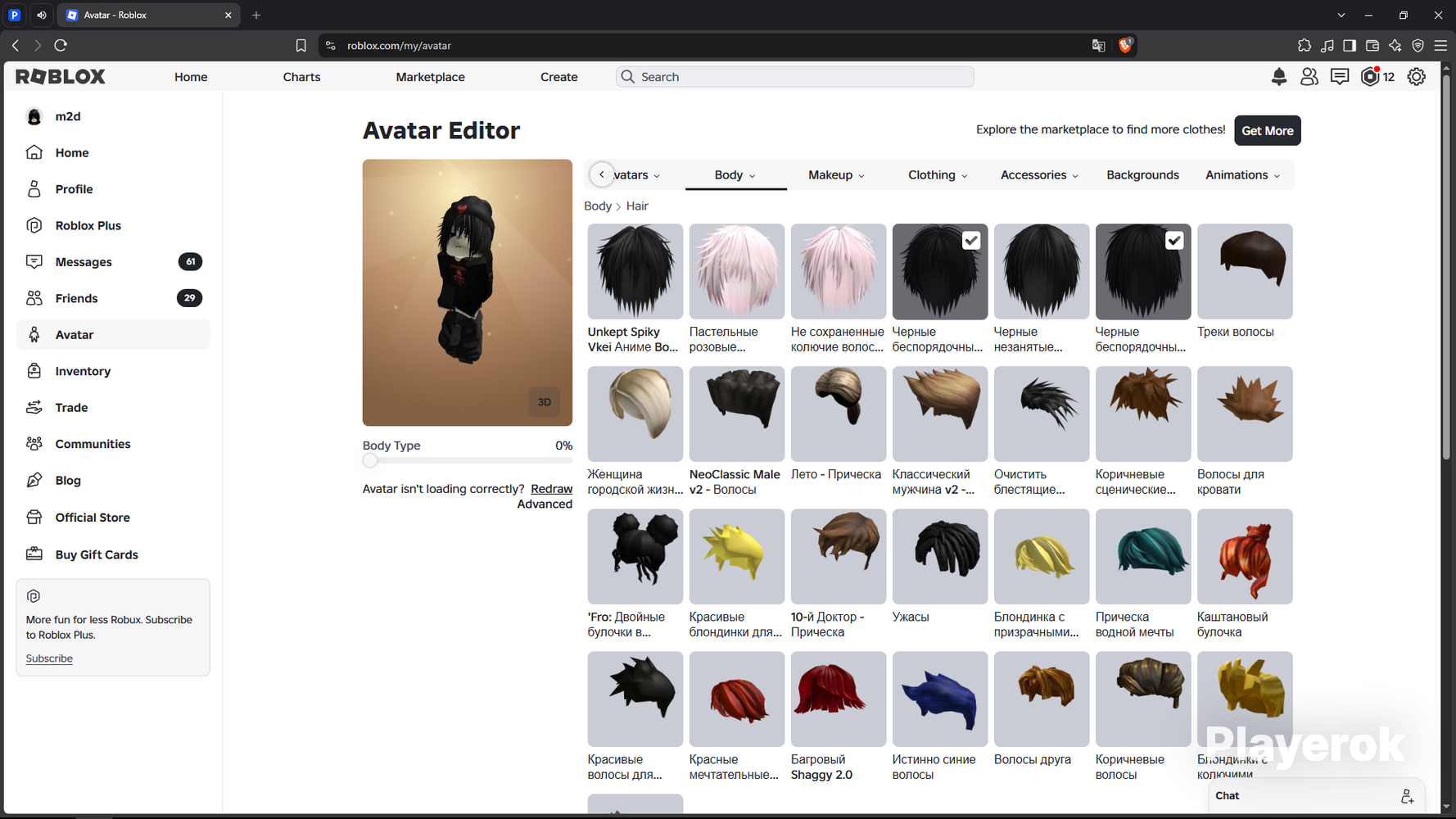1456x819 pixels.
Task: Switch to the Backgrounds tab
Action: pyautogui.click(x=1142, y=175)
